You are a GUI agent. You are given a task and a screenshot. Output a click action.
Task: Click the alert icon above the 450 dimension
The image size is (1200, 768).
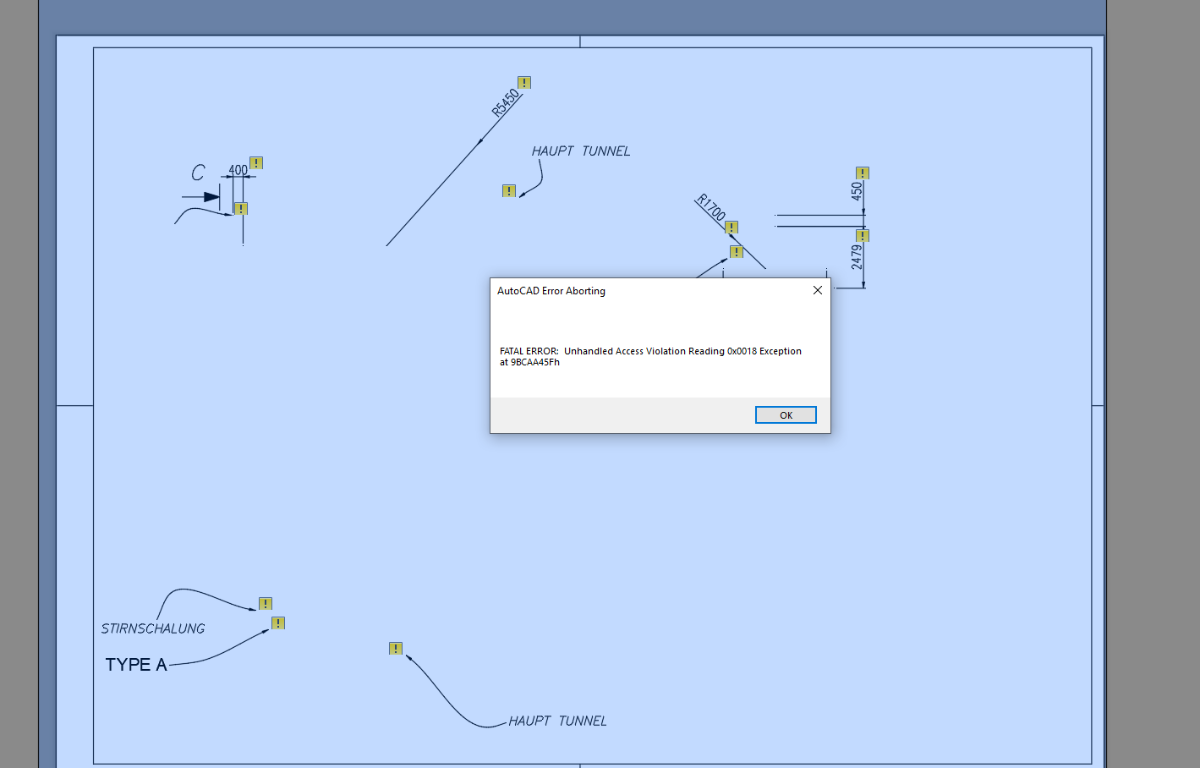tap(863, 173)
